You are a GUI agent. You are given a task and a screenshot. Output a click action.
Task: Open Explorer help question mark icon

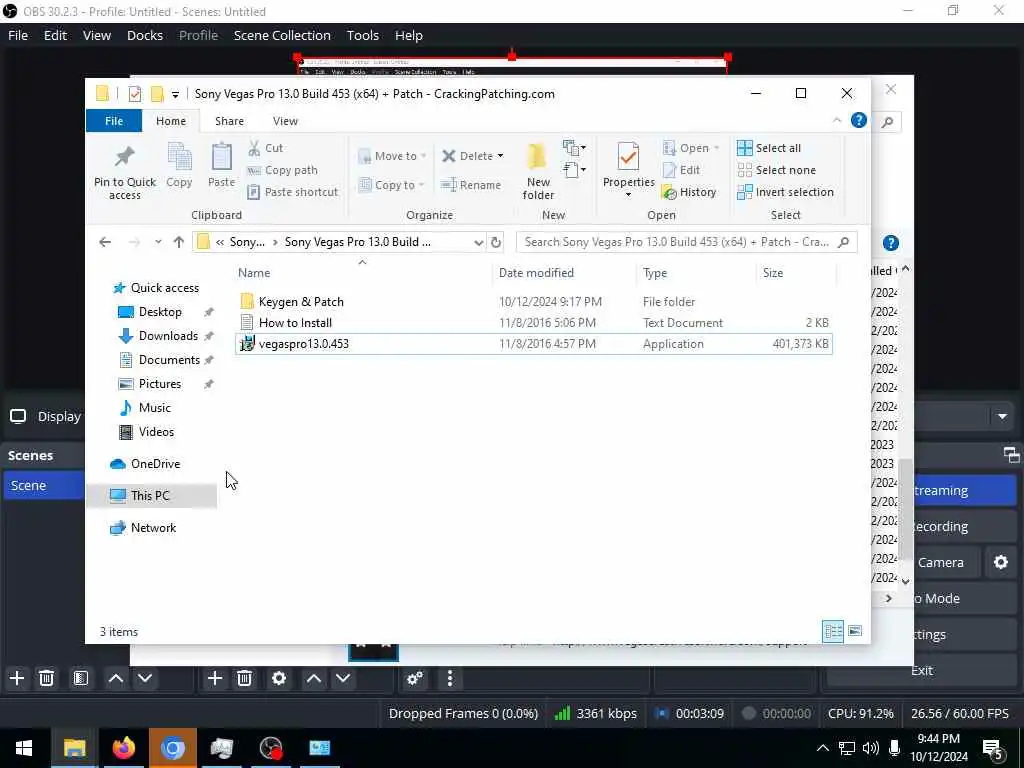tap(859, 120)
